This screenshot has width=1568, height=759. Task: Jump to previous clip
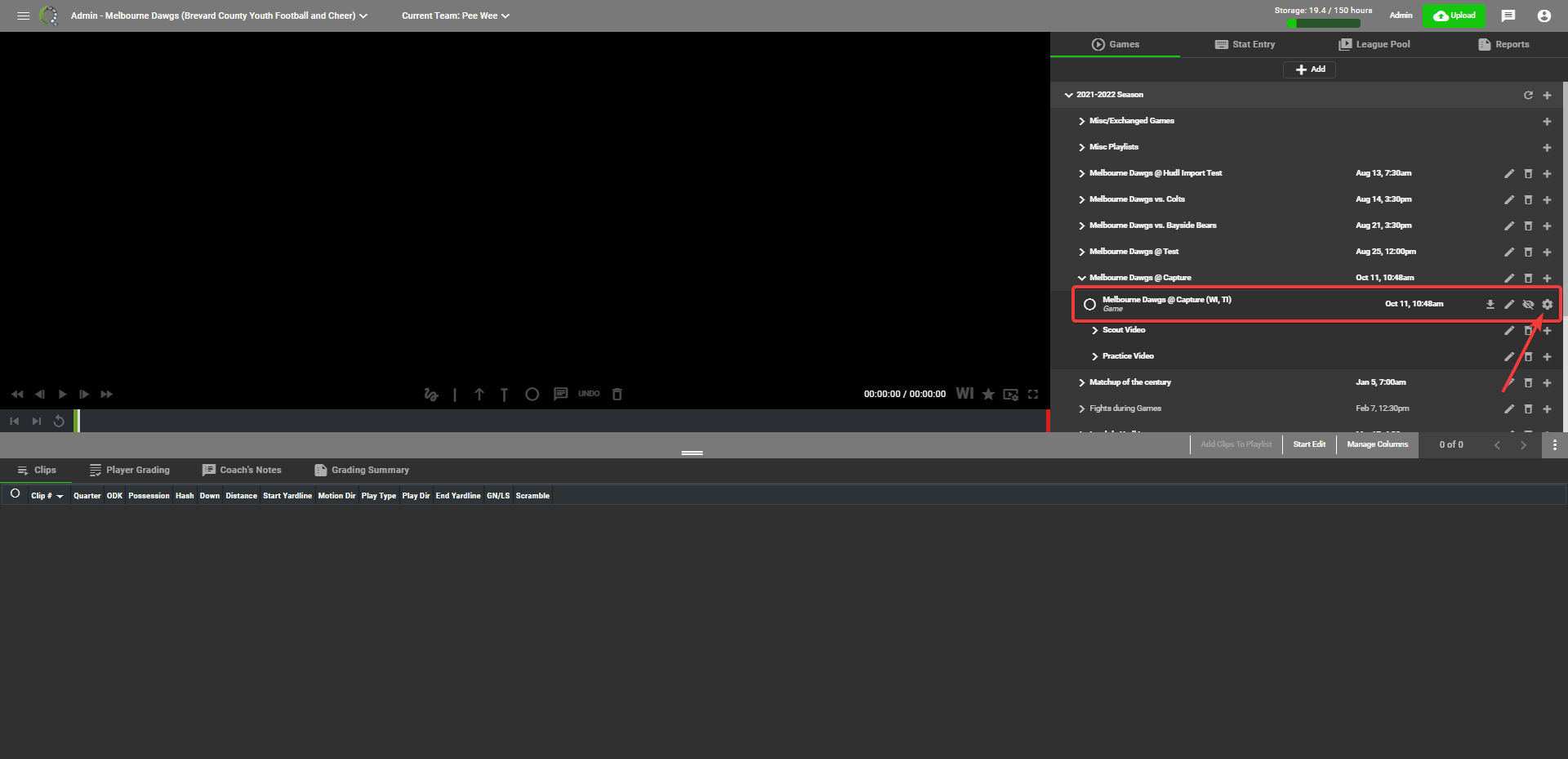click(x=14, y=421)
